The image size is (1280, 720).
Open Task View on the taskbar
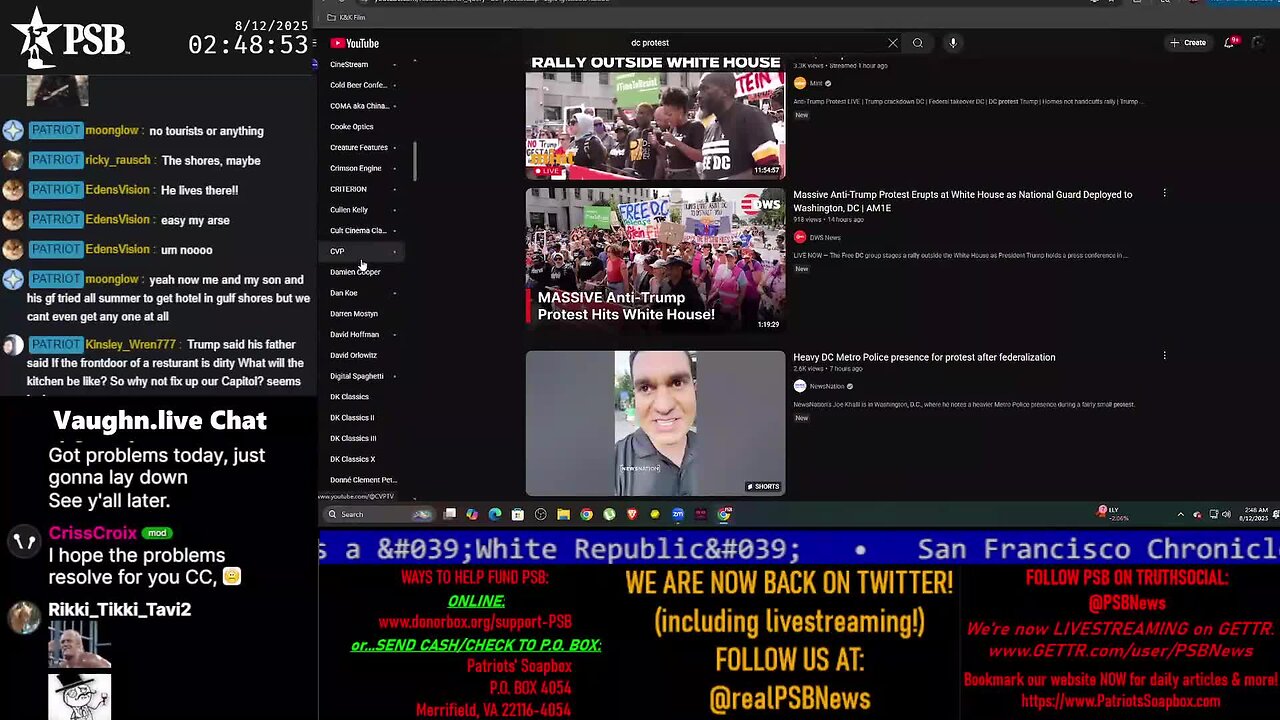pyautogui.click(x=450, y=514)
